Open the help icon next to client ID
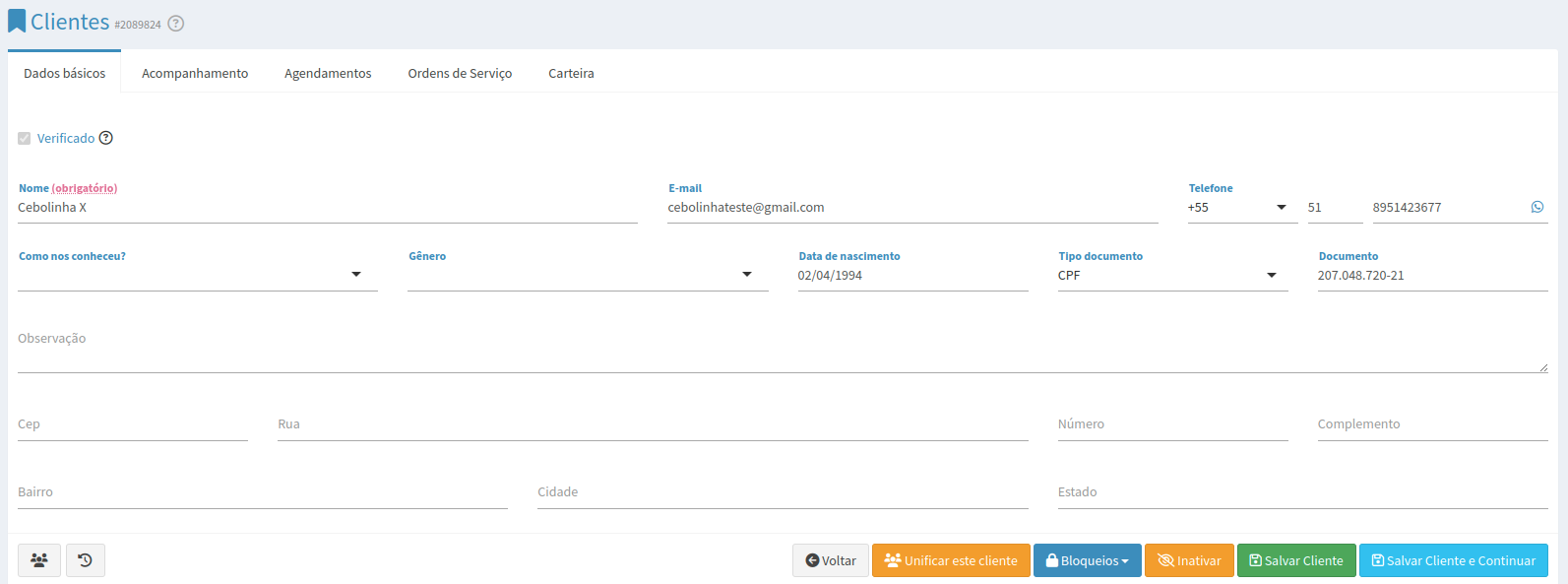 pyautogui.click(x=176, y=24)
